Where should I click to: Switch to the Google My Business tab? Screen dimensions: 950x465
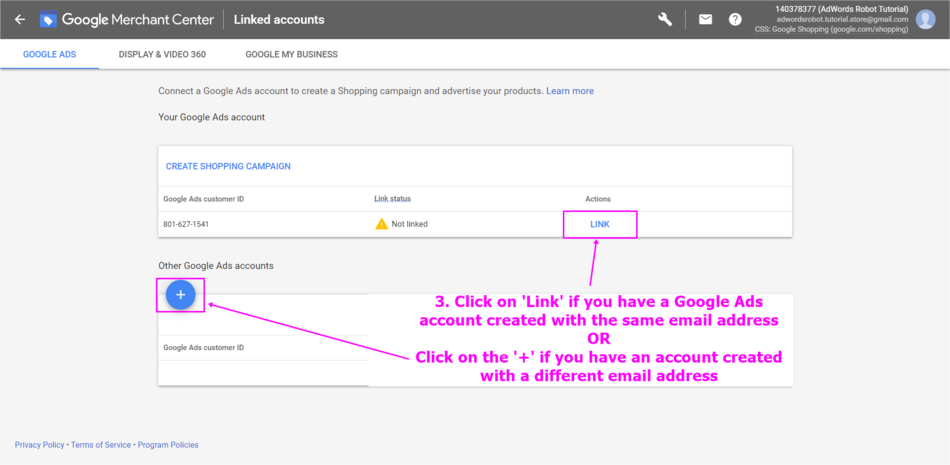[x=291, y=54]
